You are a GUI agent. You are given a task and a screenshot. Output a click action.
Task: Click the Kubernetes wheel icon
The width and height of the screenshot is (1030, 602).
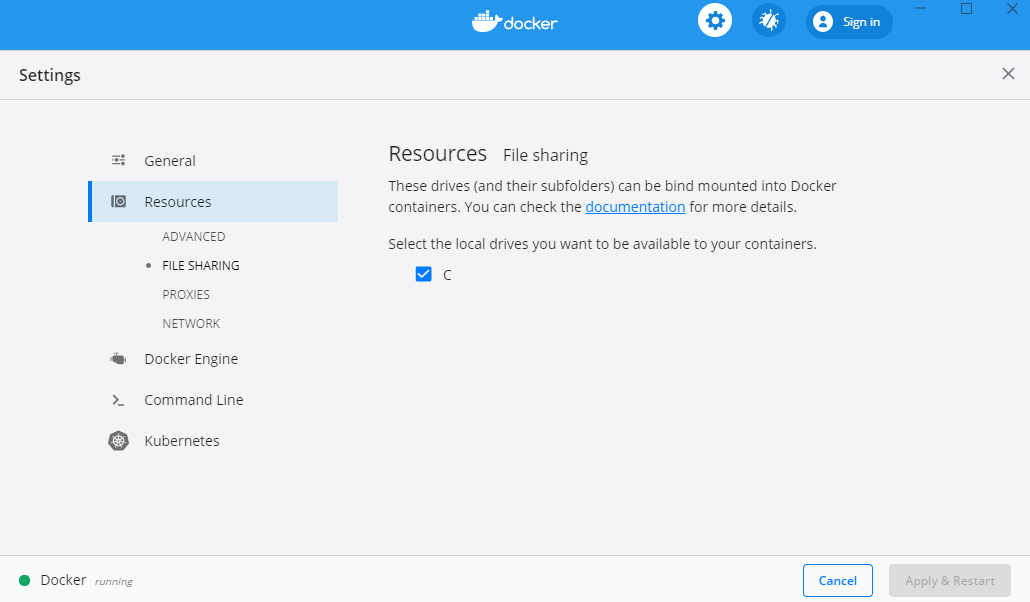point(118,440)
